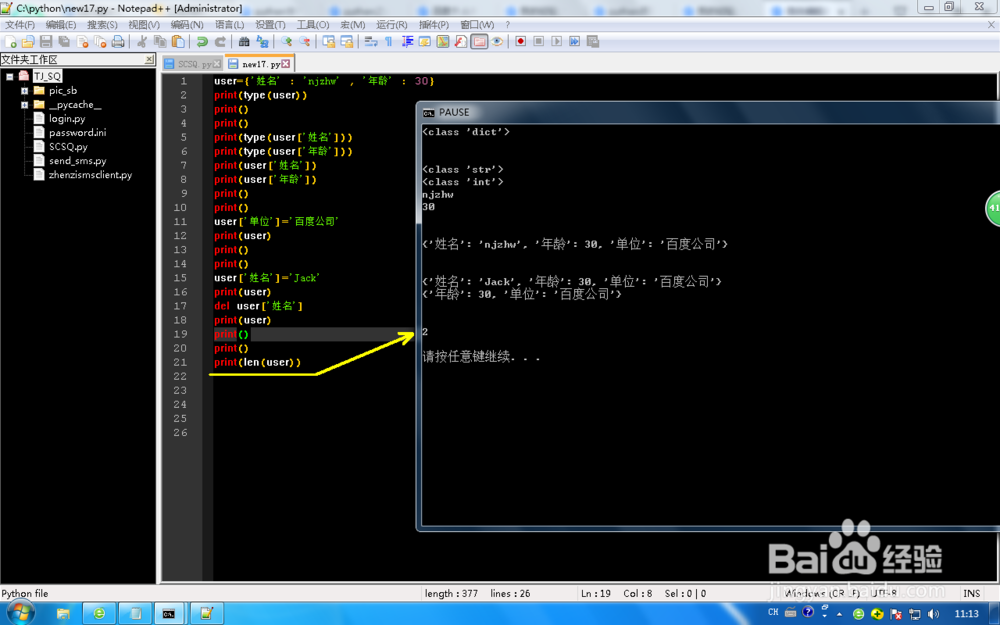Image resolution: width=1000 pixels, height=625 pixels.
Task: Toggle the eye monitoring icon
Action: [497, 42]
